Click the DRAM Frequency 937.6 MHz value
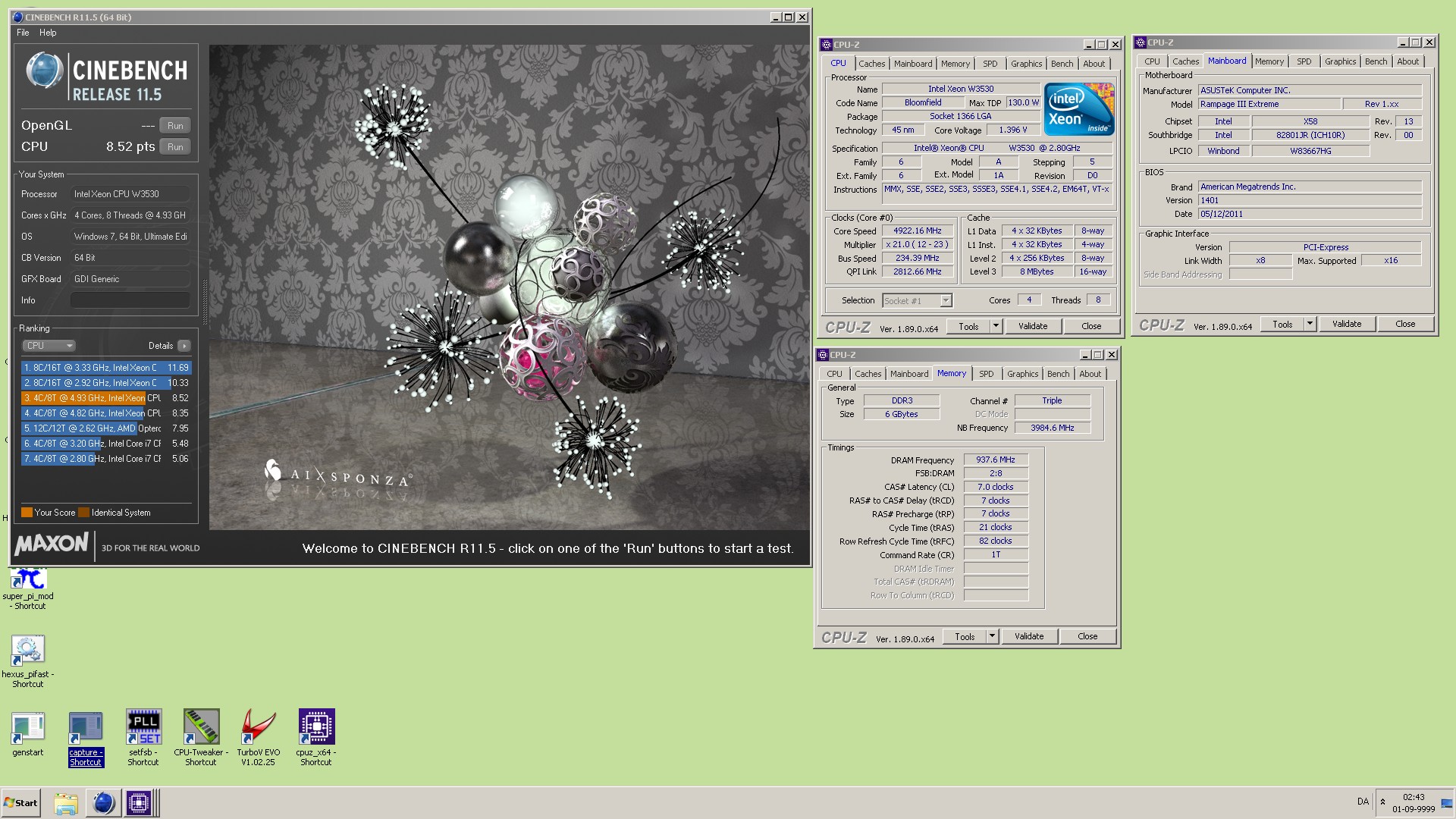This screenshot has width=1456, height=819. pyautogui.click(x=995, y=460)
